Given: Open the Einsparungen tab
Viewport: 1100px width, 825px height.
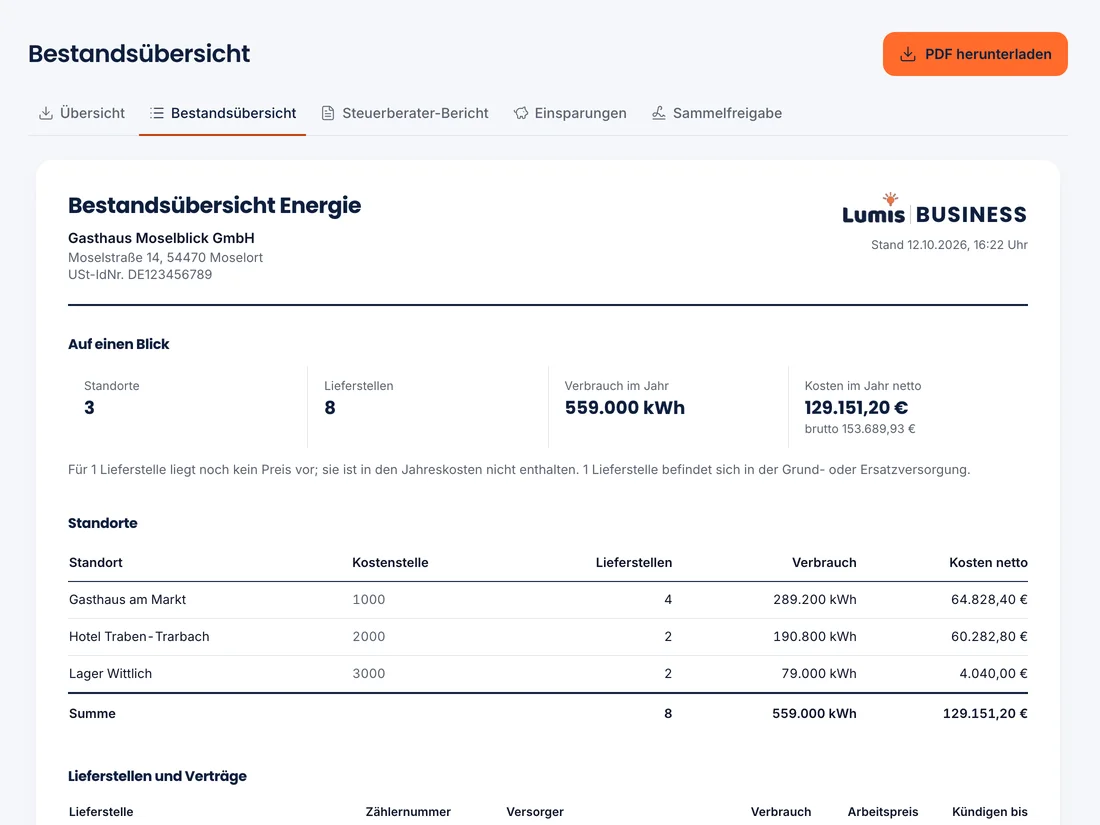Looking at the screenshot, I should (570, 113).
